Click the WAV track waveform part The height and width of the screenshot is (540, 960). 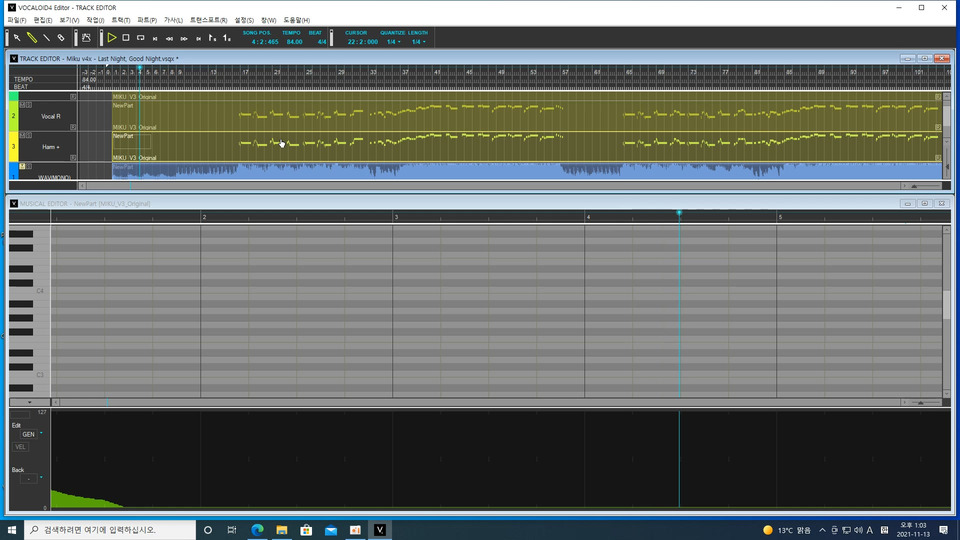527,171
